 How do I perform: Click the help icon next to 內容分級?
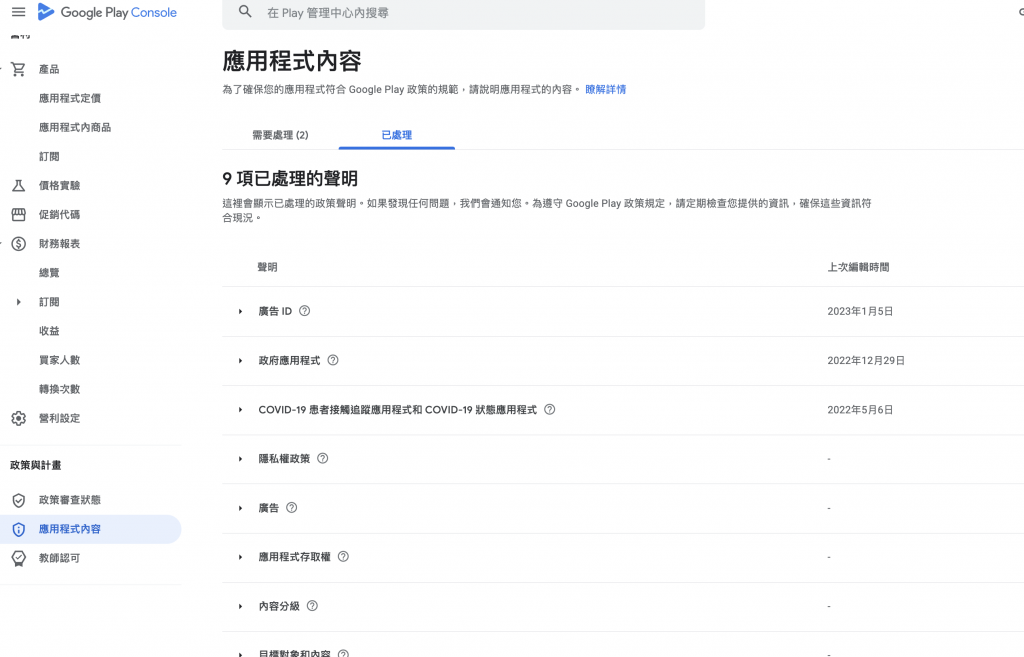(312, 605)
